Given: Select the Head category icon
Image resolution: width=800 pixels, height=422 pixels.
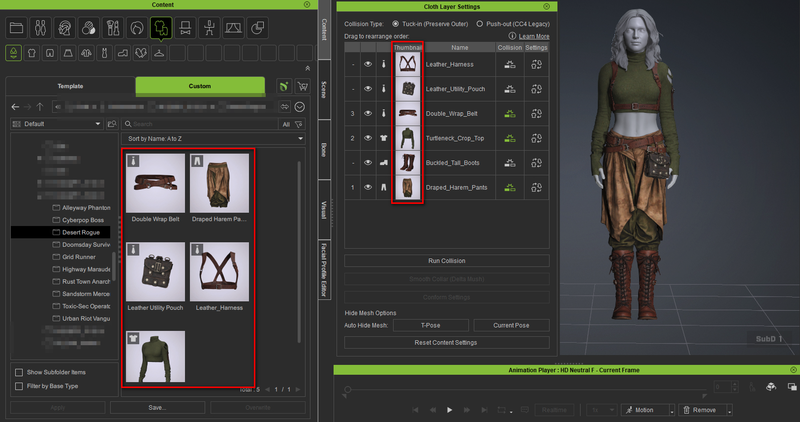Looking at the screenshot, I should (64, 28).
